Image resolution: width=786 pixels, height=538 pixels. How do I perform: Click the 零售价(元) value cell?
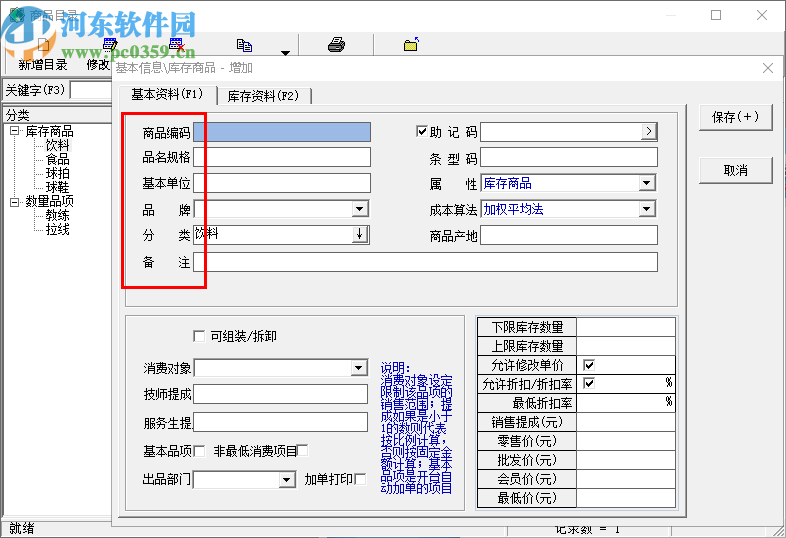pos(626,441)
